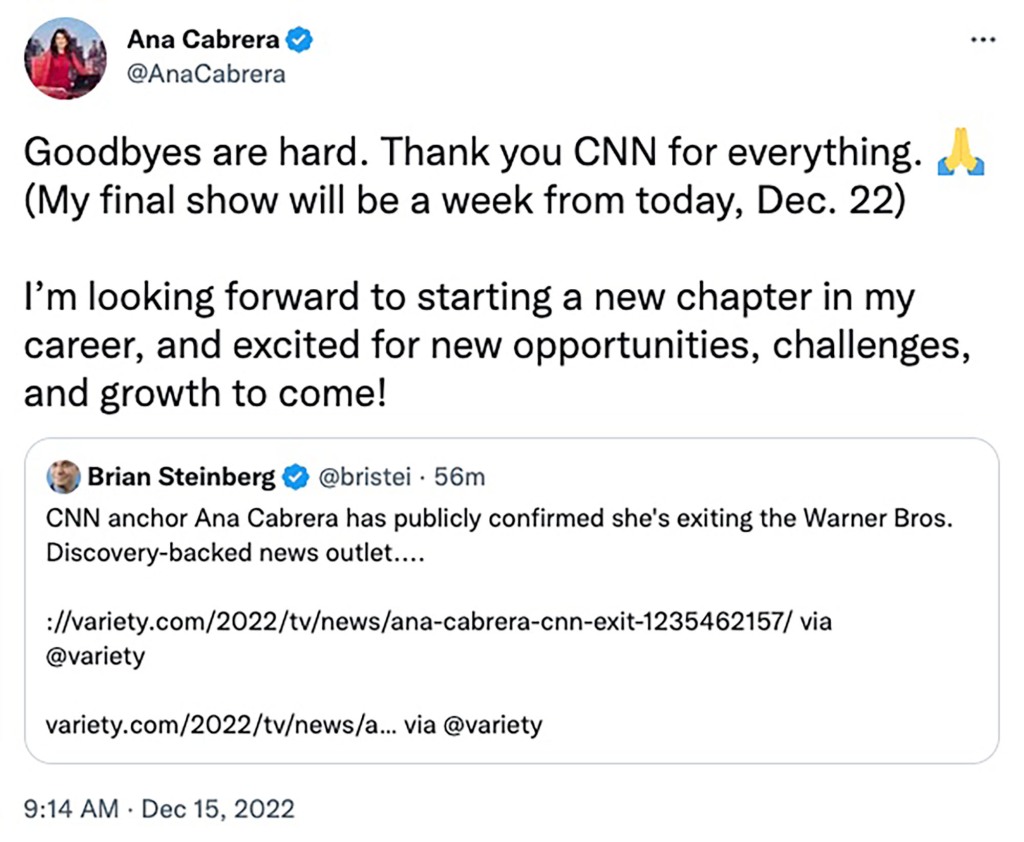Click the Dec 15, 2022 date
Image resolution: width=1024 pixels, height=842 pixels.
click(x=218, y=807)
